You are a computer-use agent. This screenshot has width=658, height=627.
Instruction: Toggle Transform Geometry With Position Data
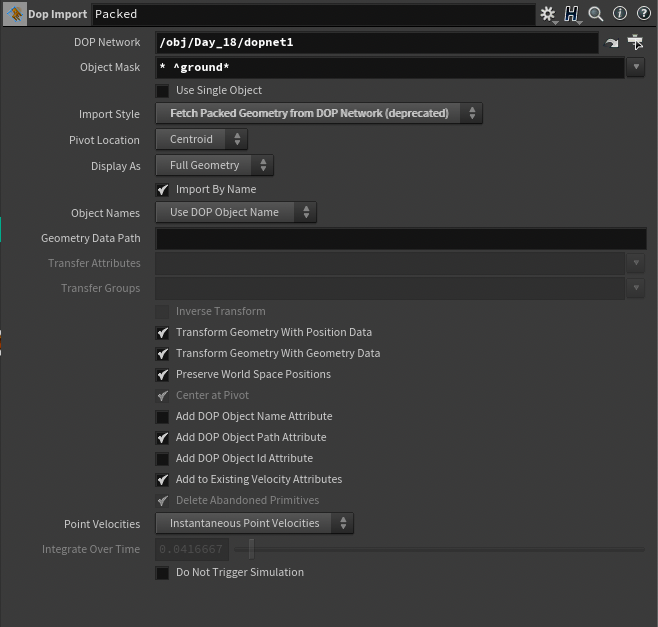pyautogui.click(x=162, y=333)
